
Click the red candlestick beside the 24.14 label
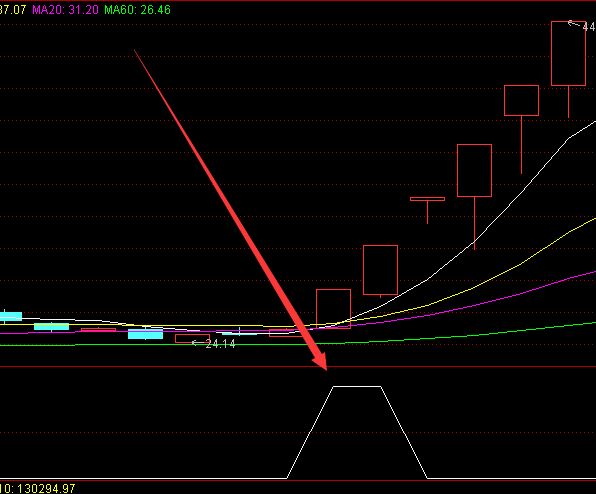pyautogui.click(x=192, y=338)
